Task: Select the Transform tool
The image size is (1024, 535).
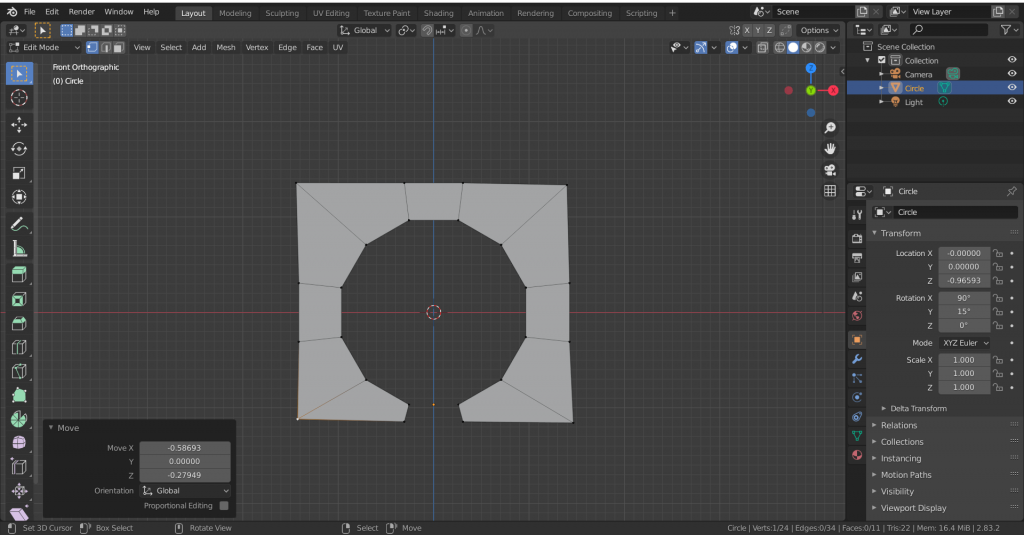Action: click(19, 197)
